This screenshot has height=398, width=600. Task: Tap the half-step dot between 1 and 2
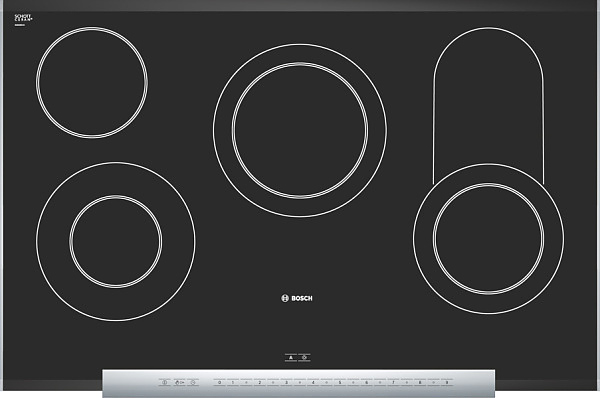[x=246, y=382]
